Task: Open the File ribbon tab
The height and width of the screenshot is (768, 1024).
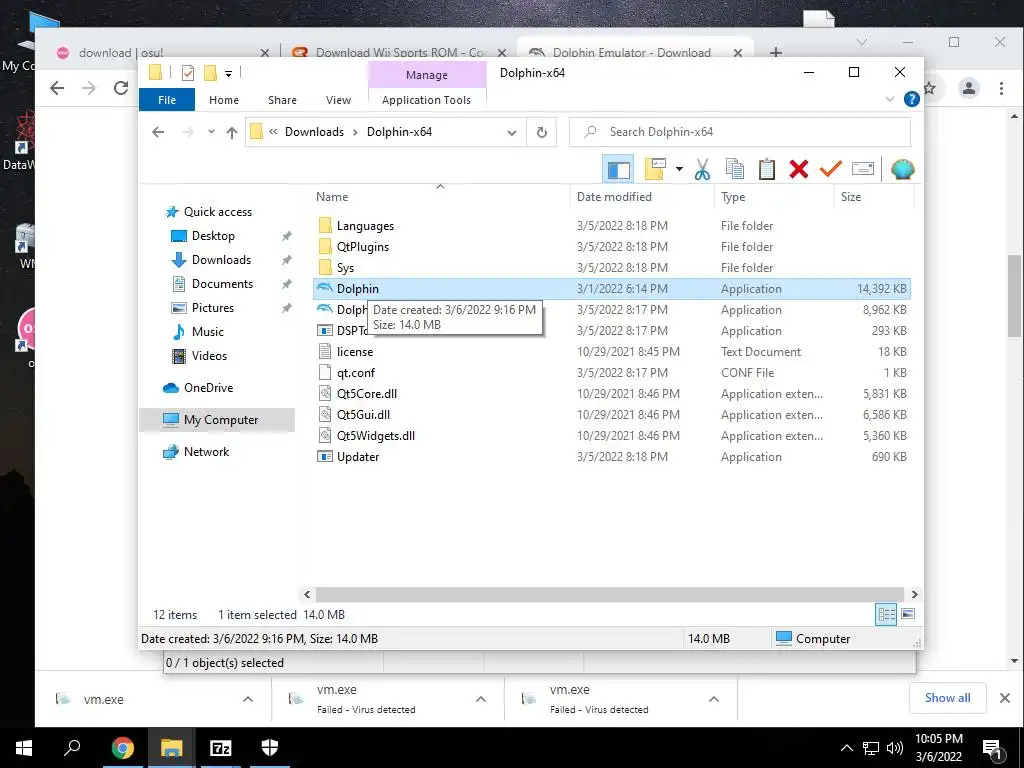Action: point(167,100)
